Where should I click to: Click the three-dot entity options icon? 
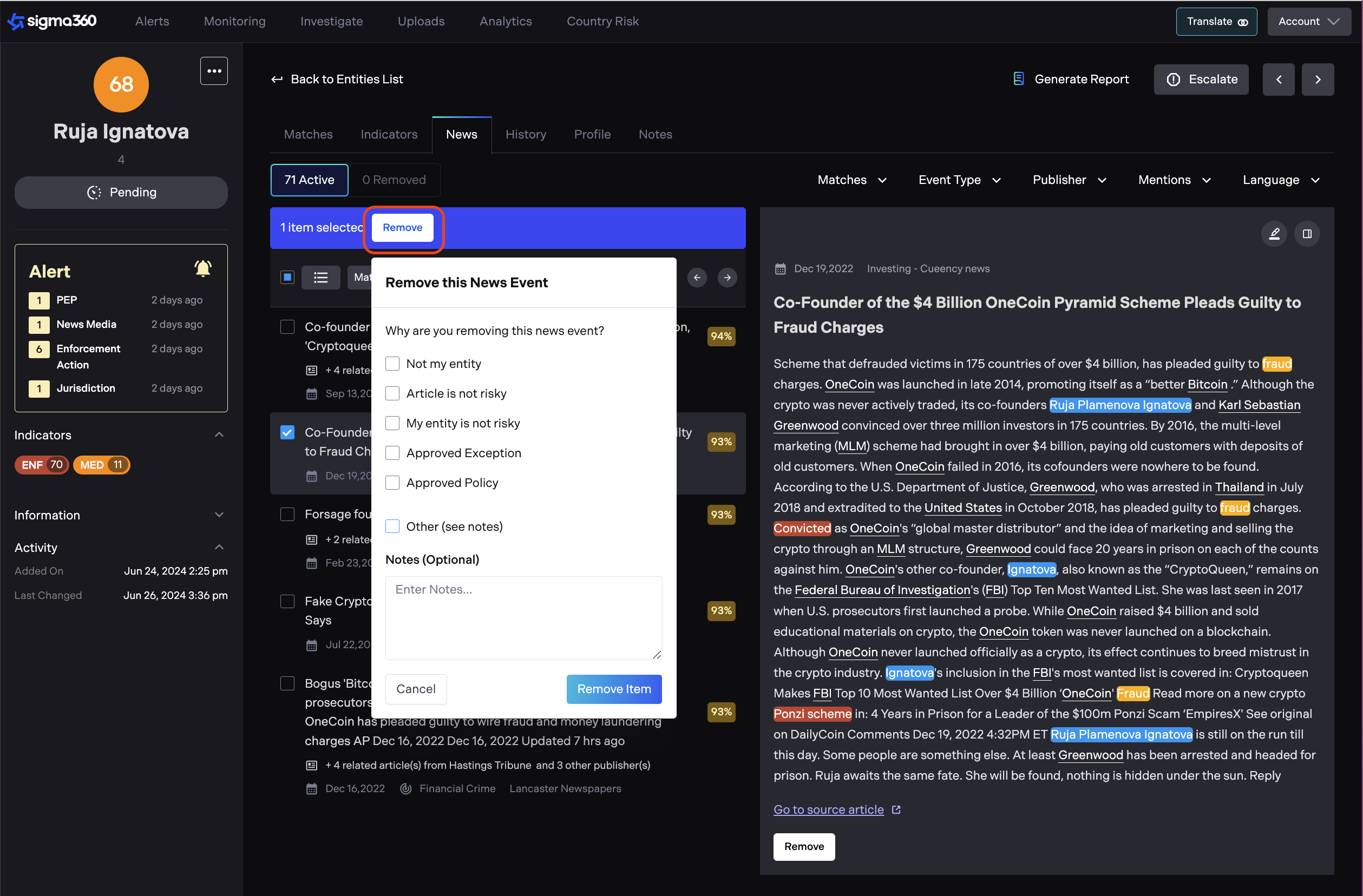click(x=214, y=71)
